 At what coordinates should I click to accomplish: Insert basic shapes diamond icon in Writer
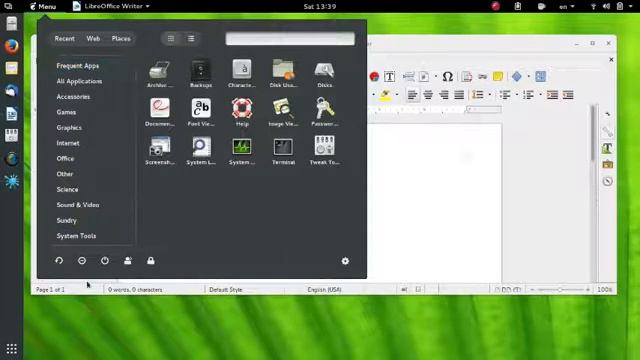[516, 76]
